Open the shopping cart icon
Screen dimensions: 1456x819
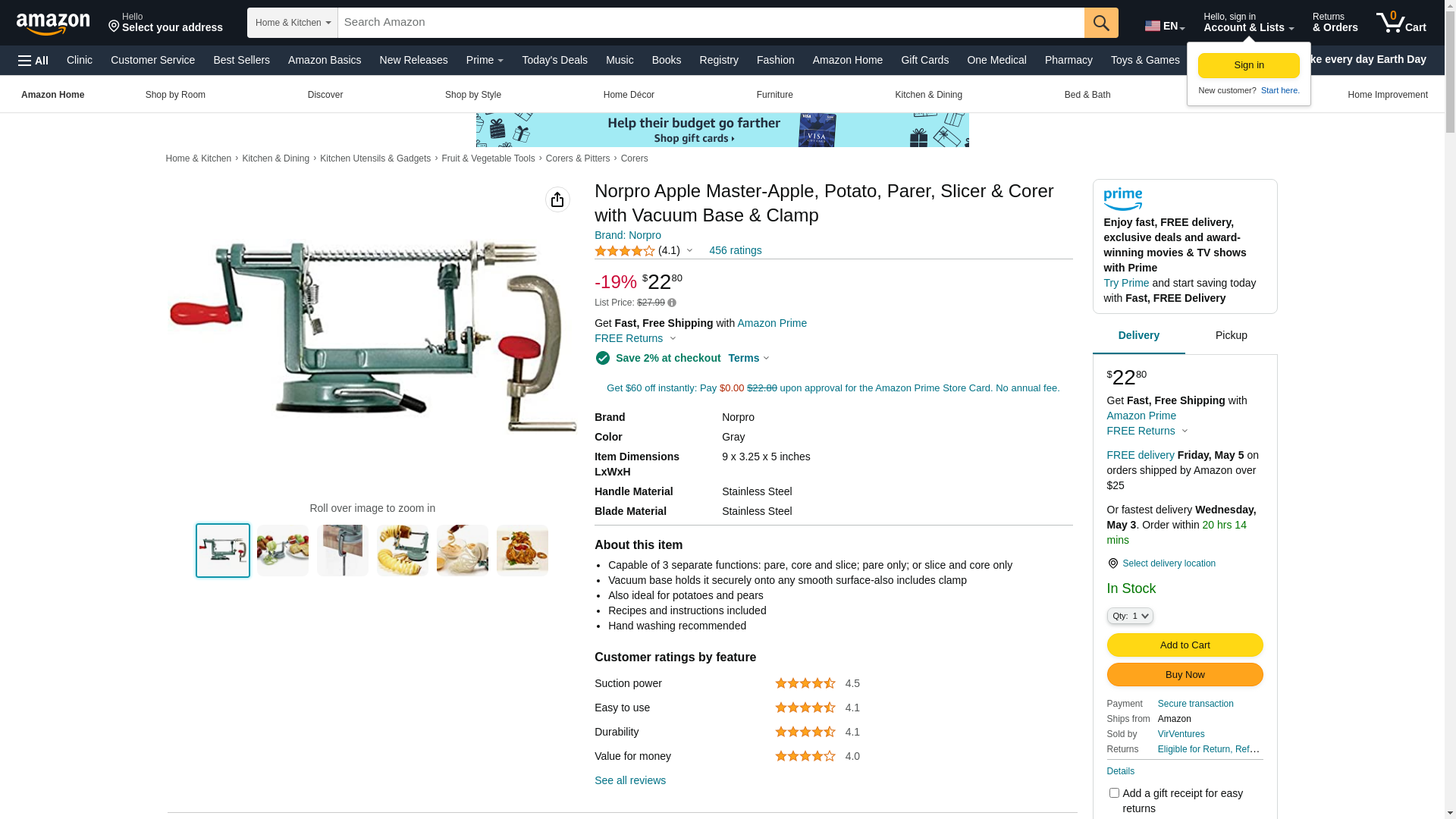(1401, 23)
